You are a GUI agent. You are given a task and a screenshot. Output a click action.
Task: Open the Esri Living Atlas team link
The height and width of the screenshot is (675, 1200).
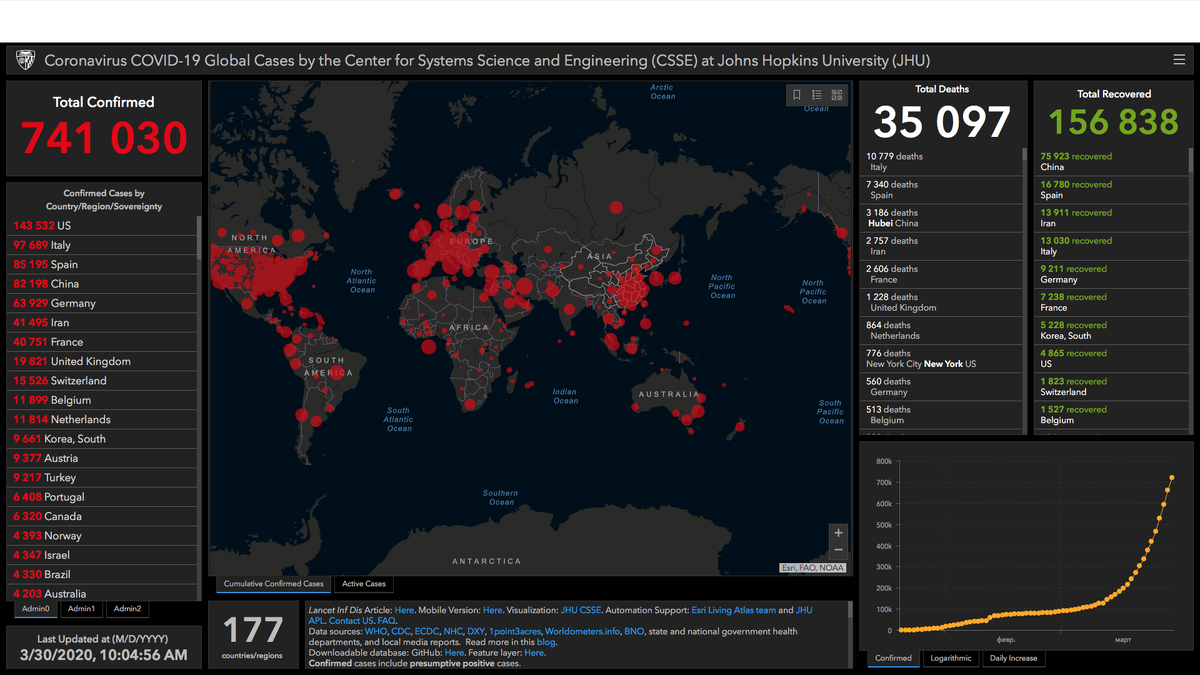click(x=734, y=610)
